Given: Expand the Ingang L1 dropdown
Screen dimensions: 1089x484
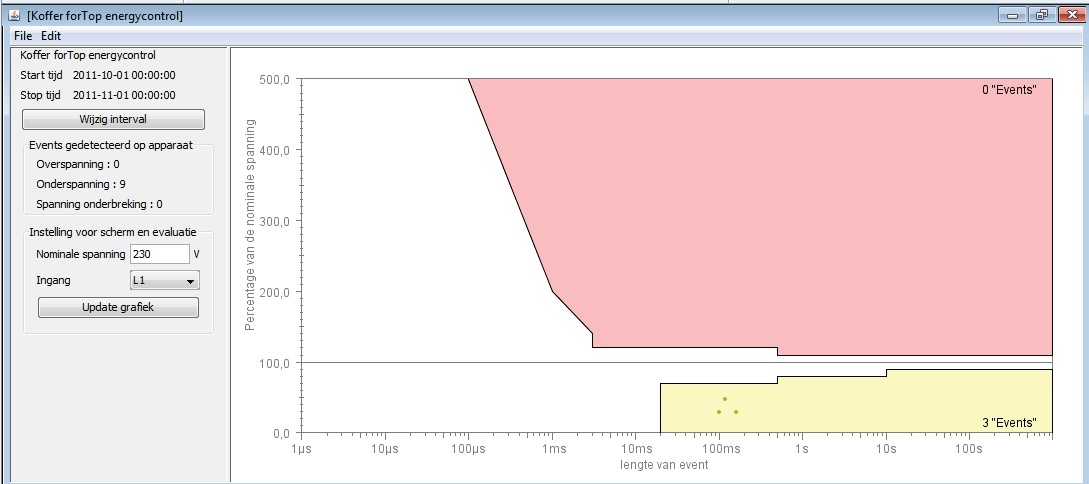Looking at the screenshot, I should [165, 281].
